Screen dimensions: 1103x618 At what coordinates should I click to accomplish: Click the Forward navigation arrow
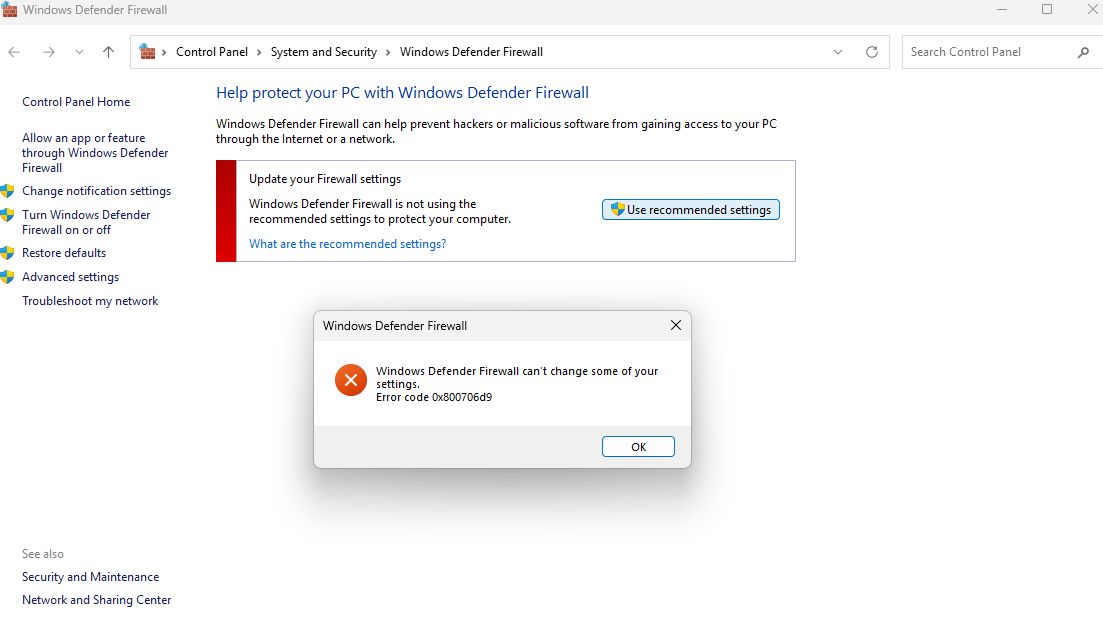(x=49, y=52)
